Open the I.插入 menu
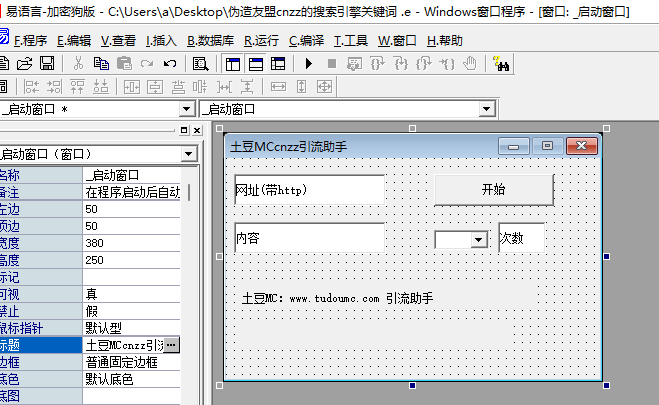The height and width of the screenshot is (405, 659). pos(161,41)
